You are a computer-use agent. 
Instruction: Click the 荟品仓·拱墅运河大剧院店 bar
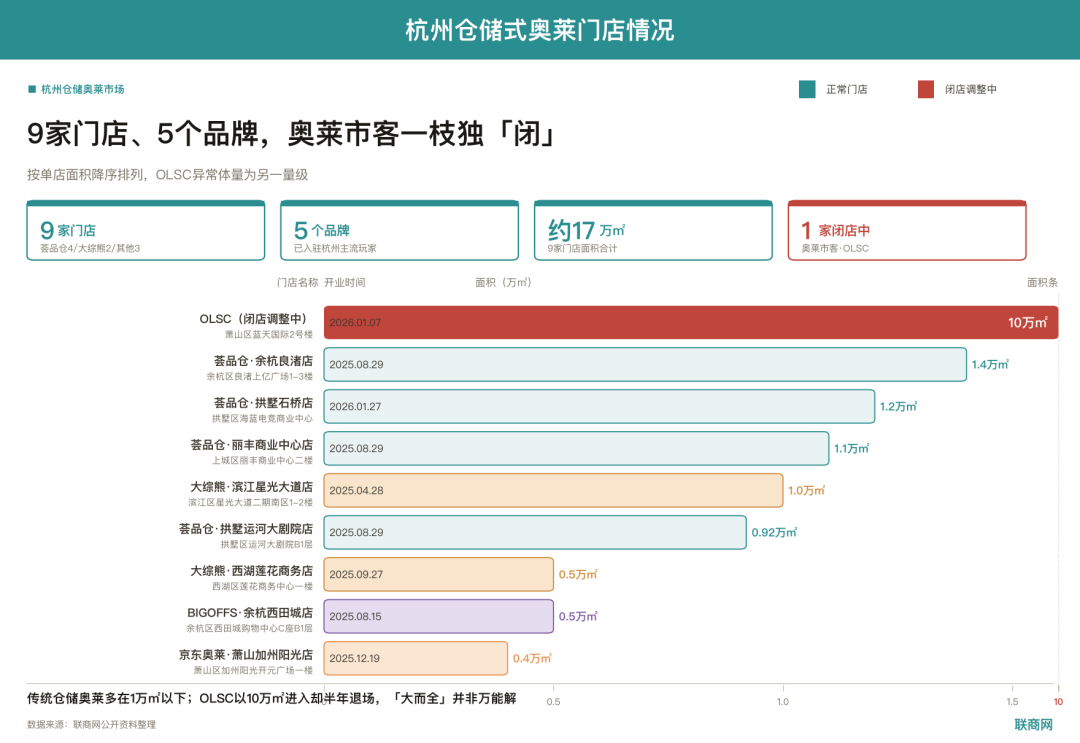[x=535, y=532]
